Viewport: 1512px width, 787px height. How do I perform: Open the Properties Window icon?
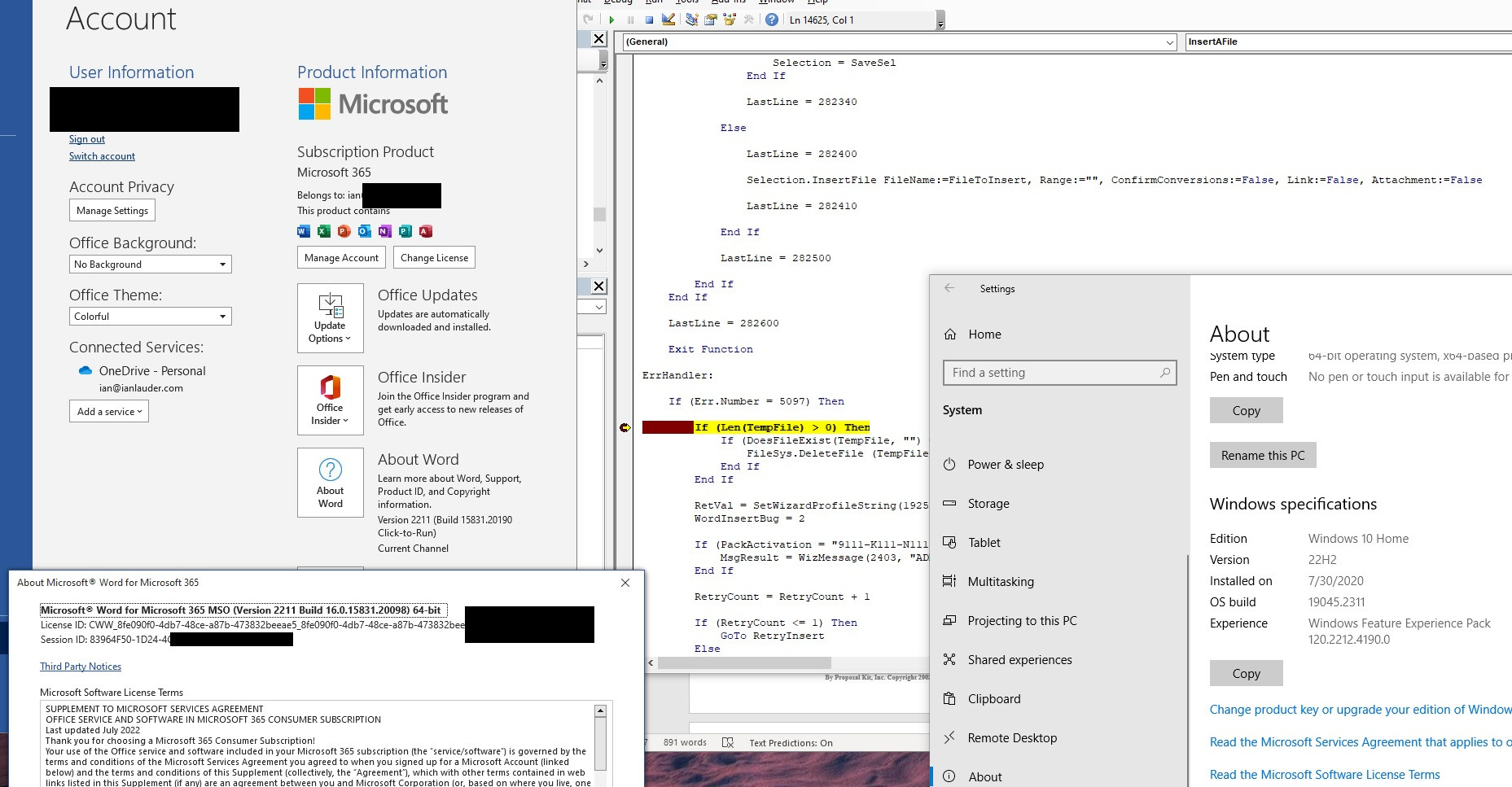click(x=710, y=20)
